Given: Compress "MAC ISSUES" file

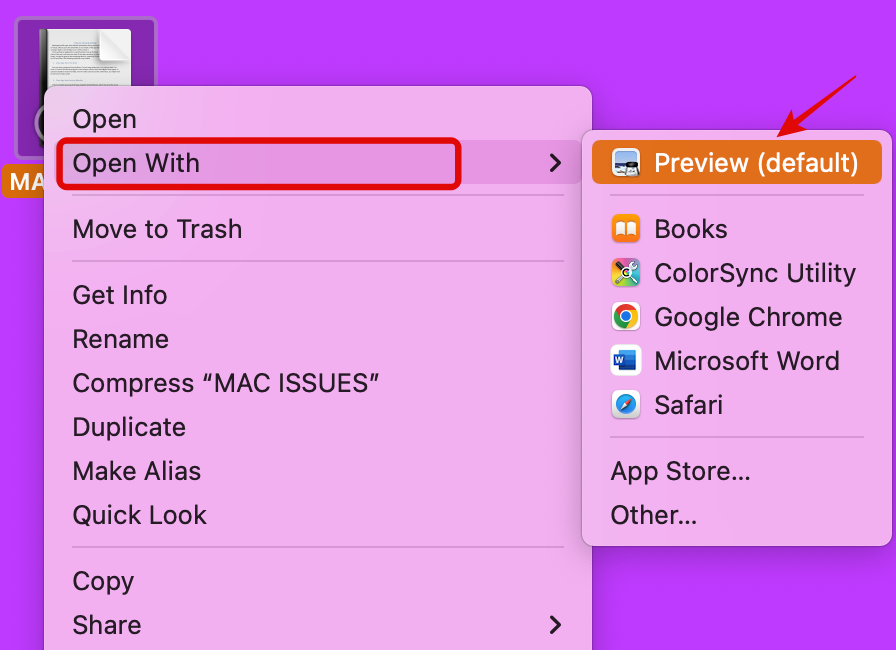Looking at the screenshot, I should coord(226,383).
